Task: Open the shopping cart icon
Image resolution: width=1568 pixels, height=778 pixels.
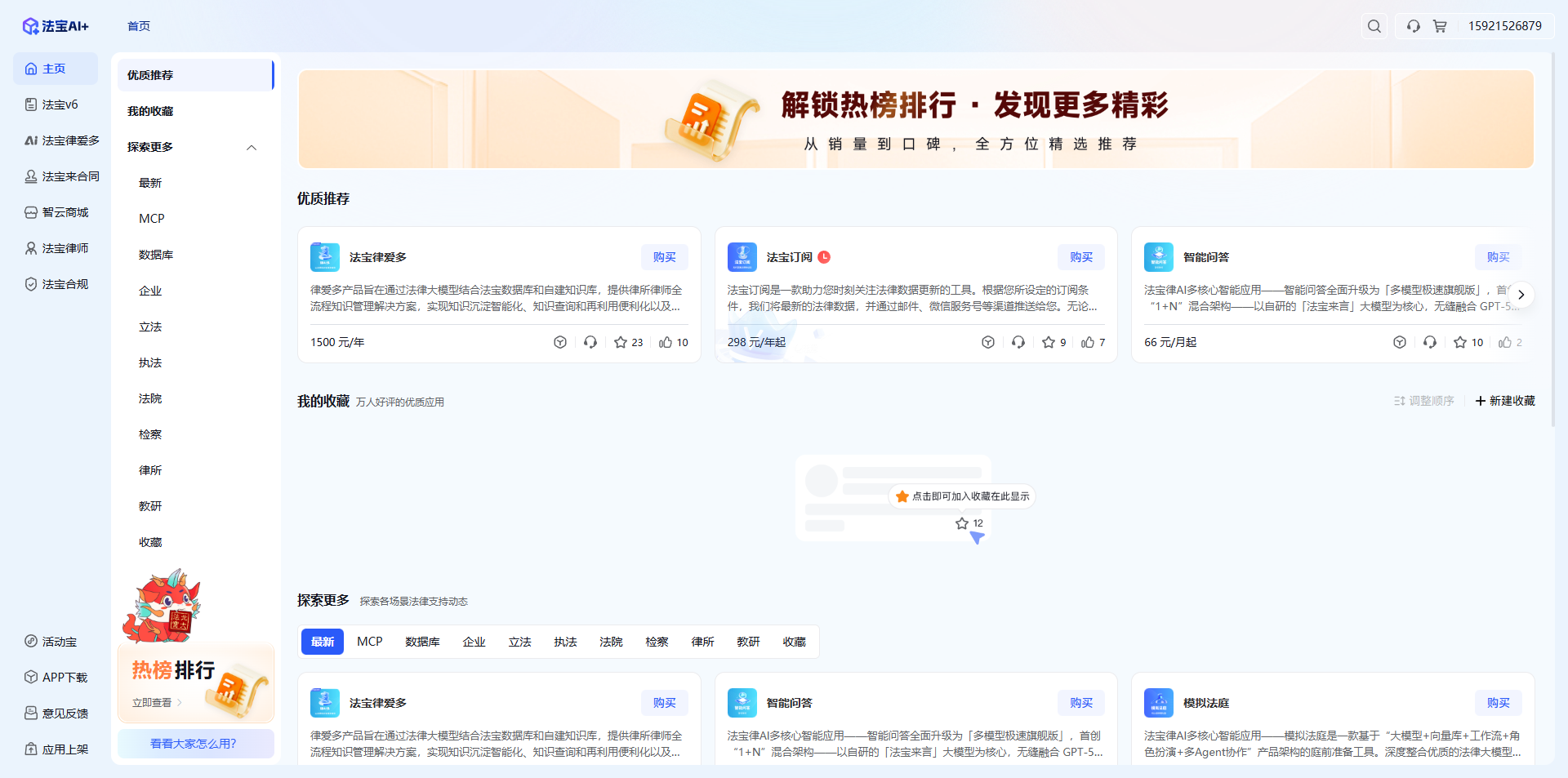Action: coord(1440,25)
